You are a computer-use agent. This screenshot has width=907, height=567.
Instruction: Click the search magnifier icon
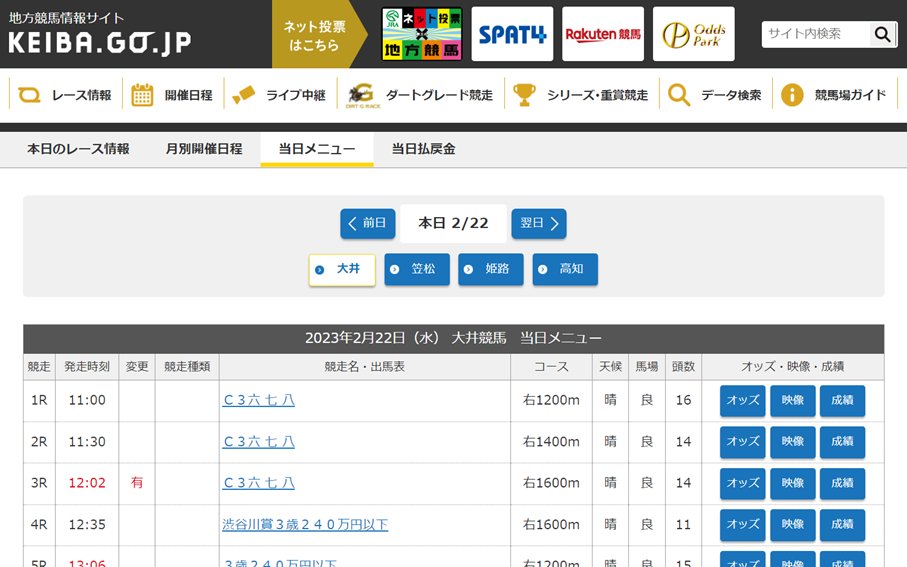tap(882, 34)
